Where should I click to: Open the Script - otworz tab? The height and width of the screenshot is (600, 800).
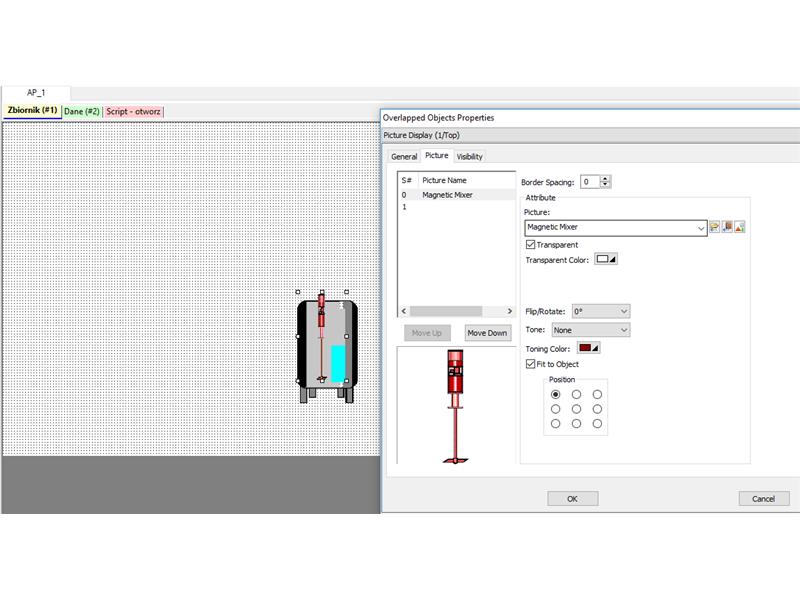(133, 111)
